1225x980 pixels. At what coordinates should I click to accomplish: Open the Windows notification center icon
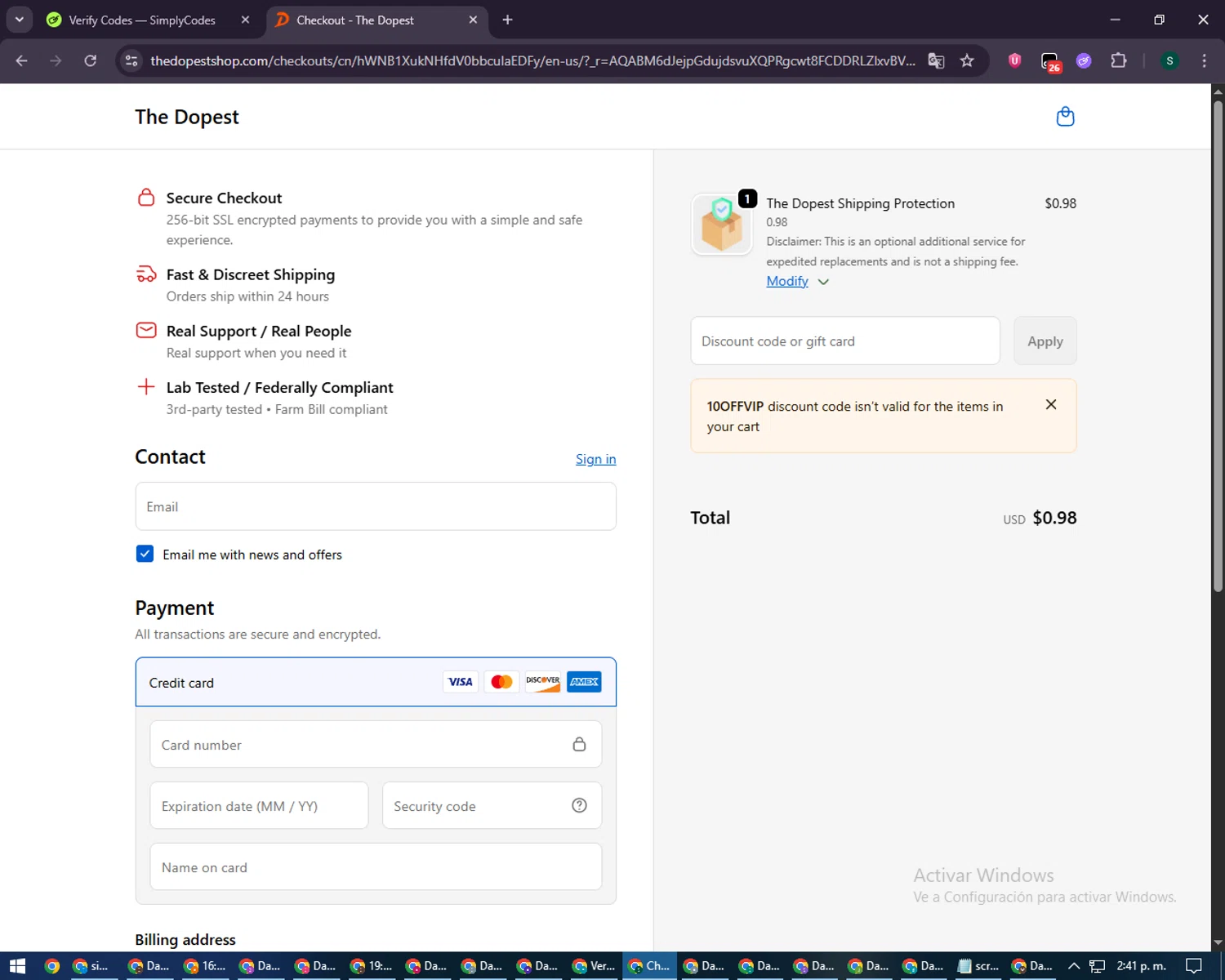(x=1193, y=966)
